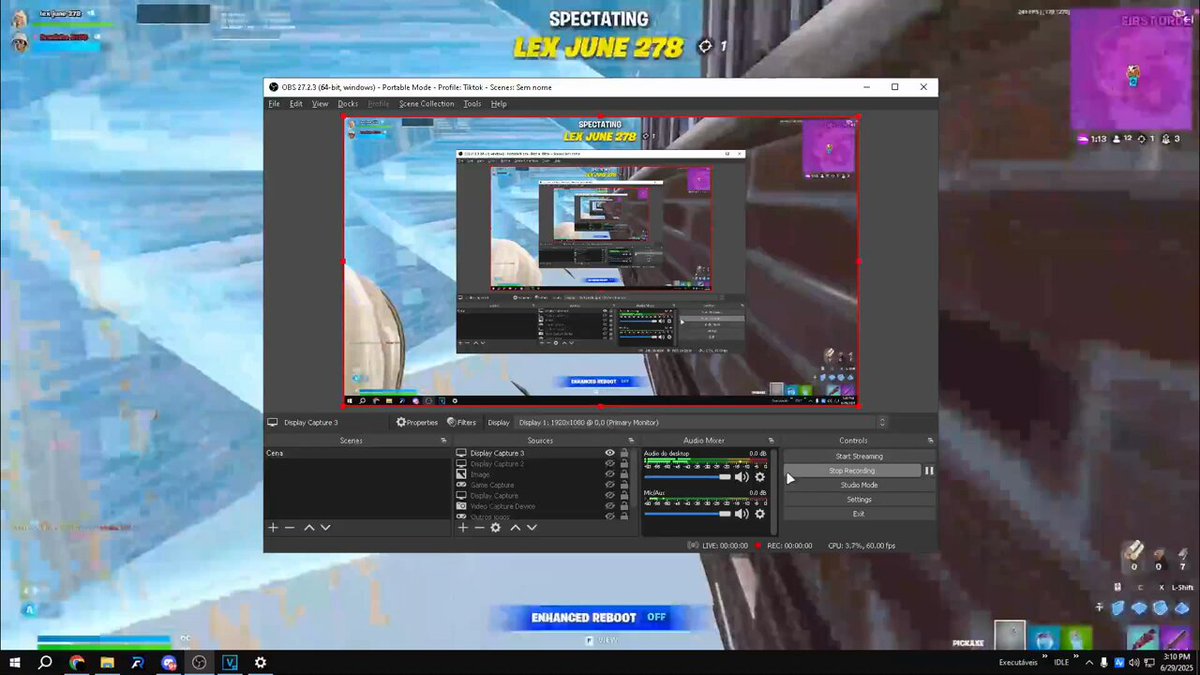Click Stop Recording button

(x=852, y=470)
